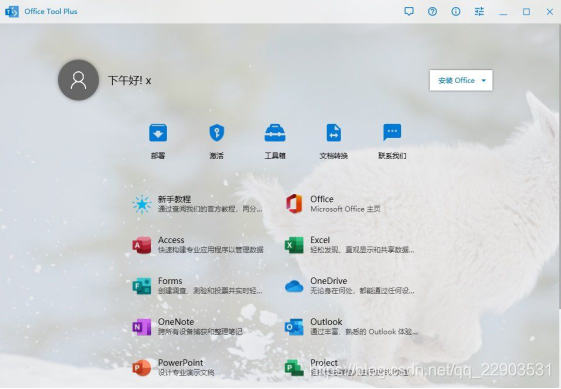This screenshot has width=561, height=389.
Task: Open the OneNote title link
Action: coord(176,321)
